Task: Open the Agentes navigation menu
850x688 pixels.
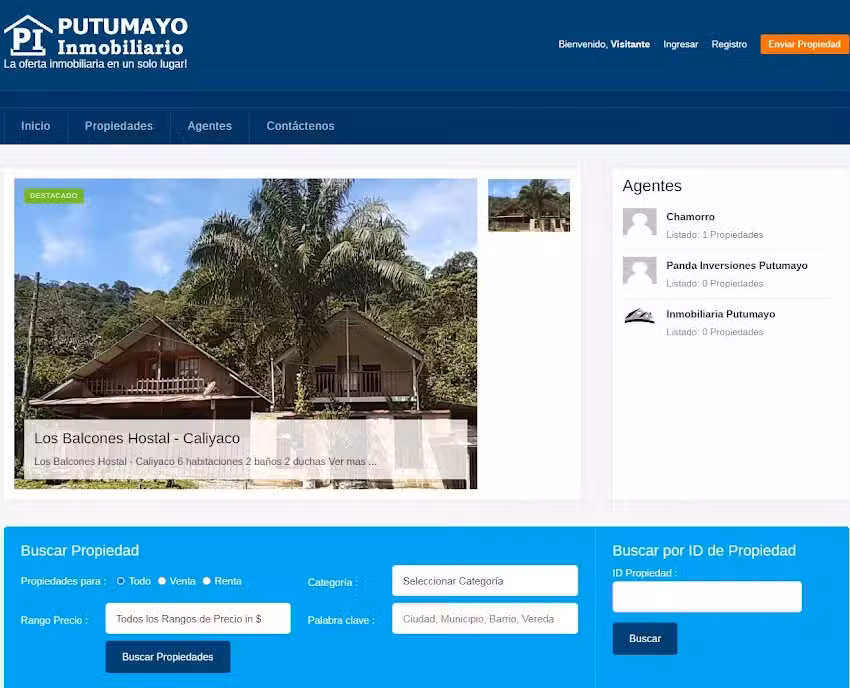Action: (209, 126)
